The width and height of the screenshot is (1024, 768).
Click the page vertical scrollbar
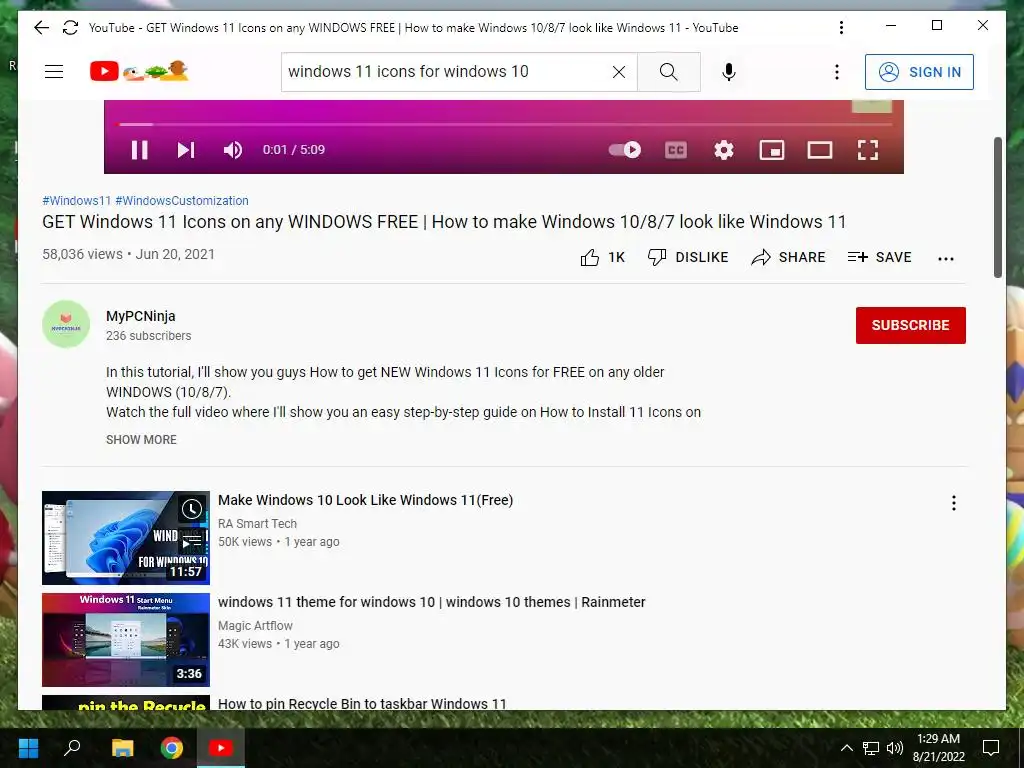(x=997, y=207)
